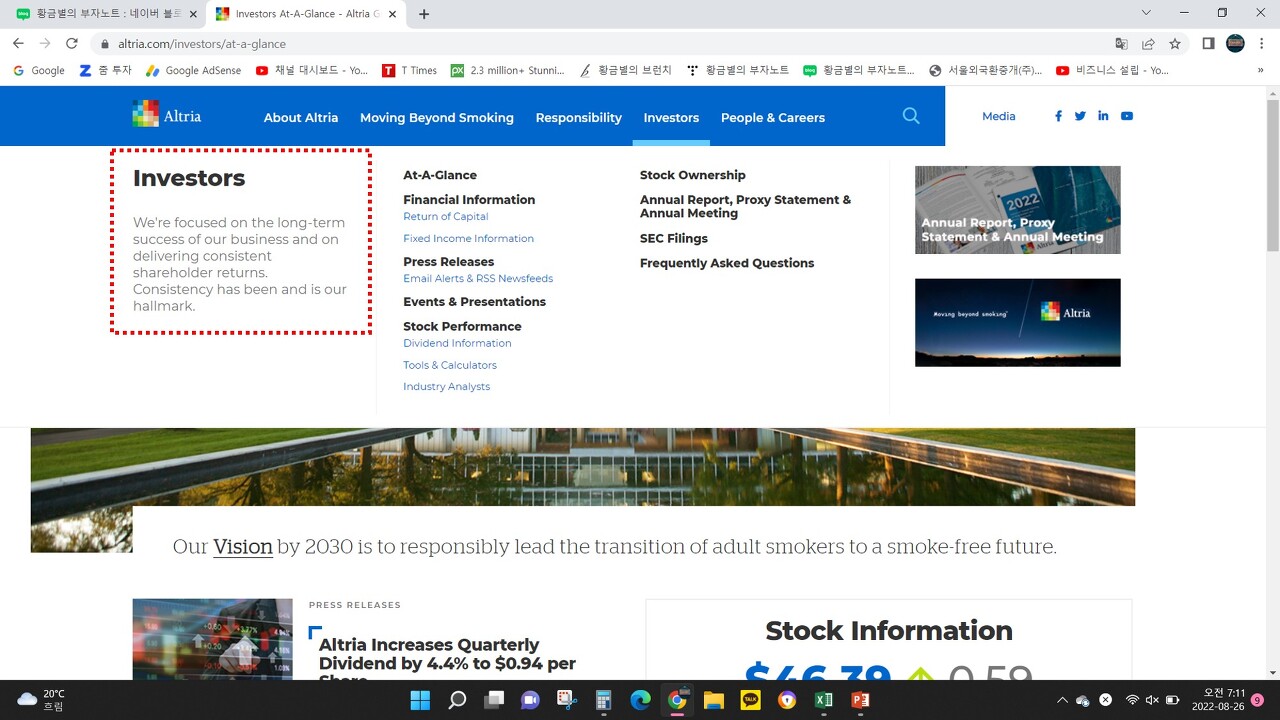Open Altria's LinkedIn icon
The image size is (1280, 720).
(x=1103, y=116)
